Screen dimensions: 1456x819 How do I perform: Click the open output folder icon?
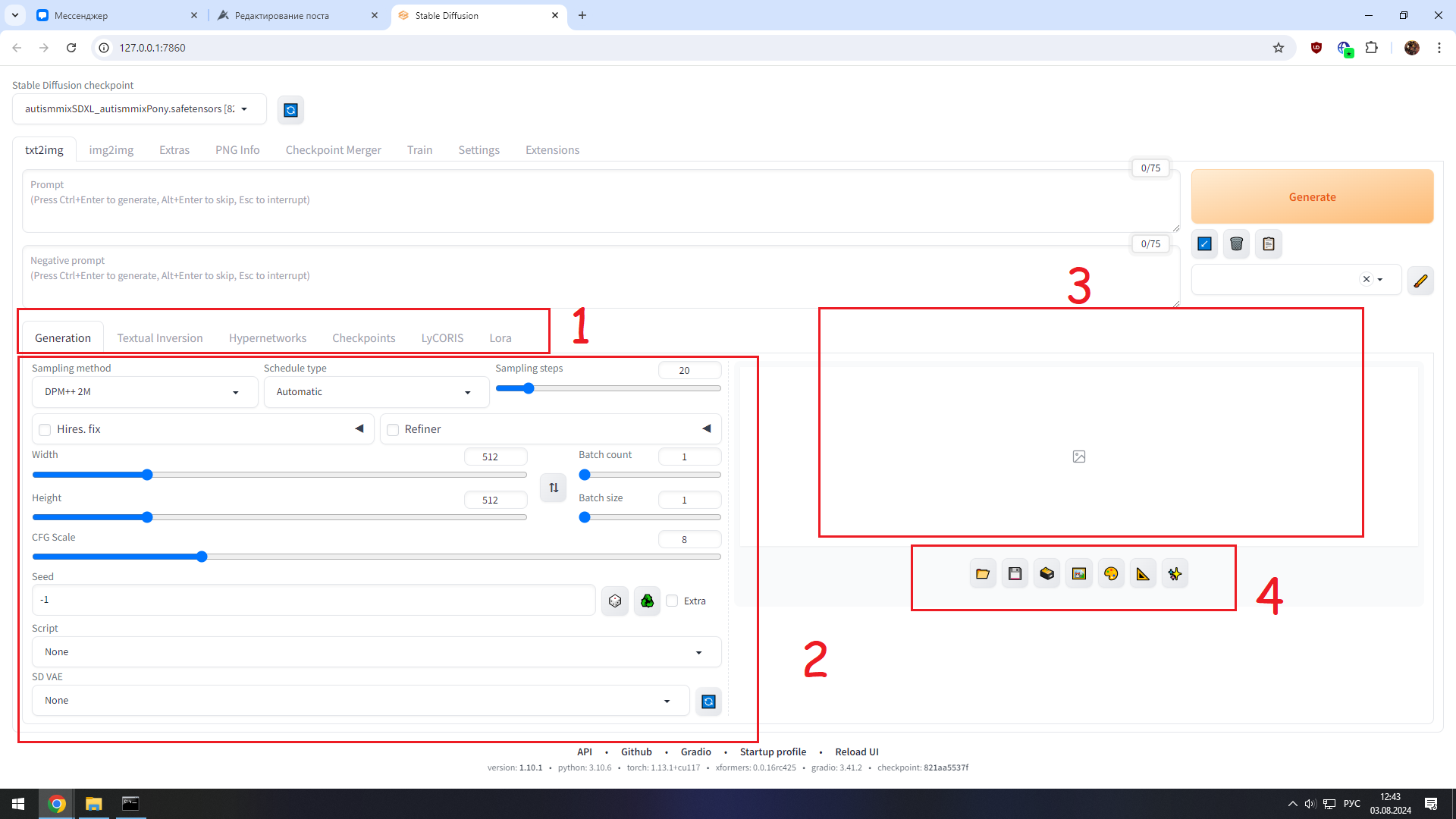tap(983, 574)
